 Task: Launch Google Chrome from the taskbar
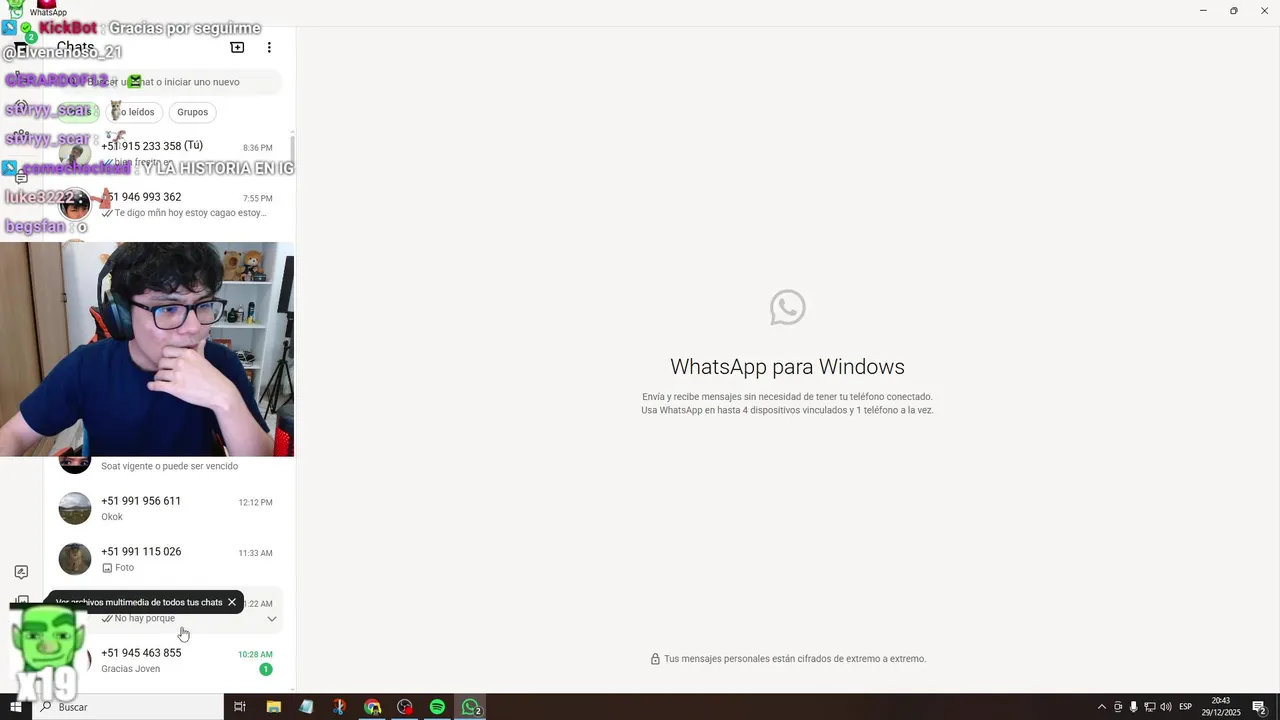tap(372, 707)
